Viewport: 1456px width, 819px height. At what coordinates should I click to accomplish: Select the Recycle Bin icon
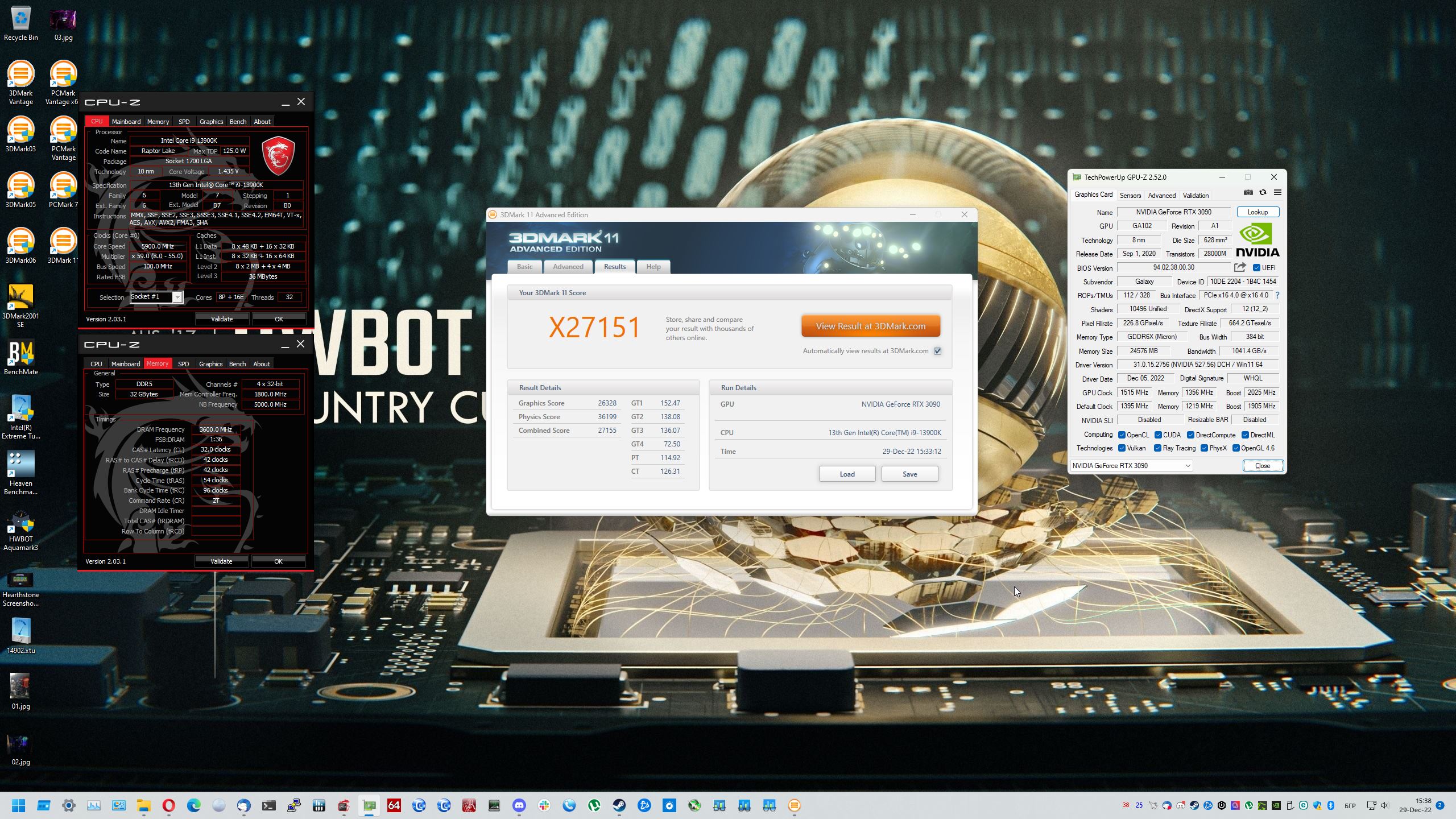(21, 24)
